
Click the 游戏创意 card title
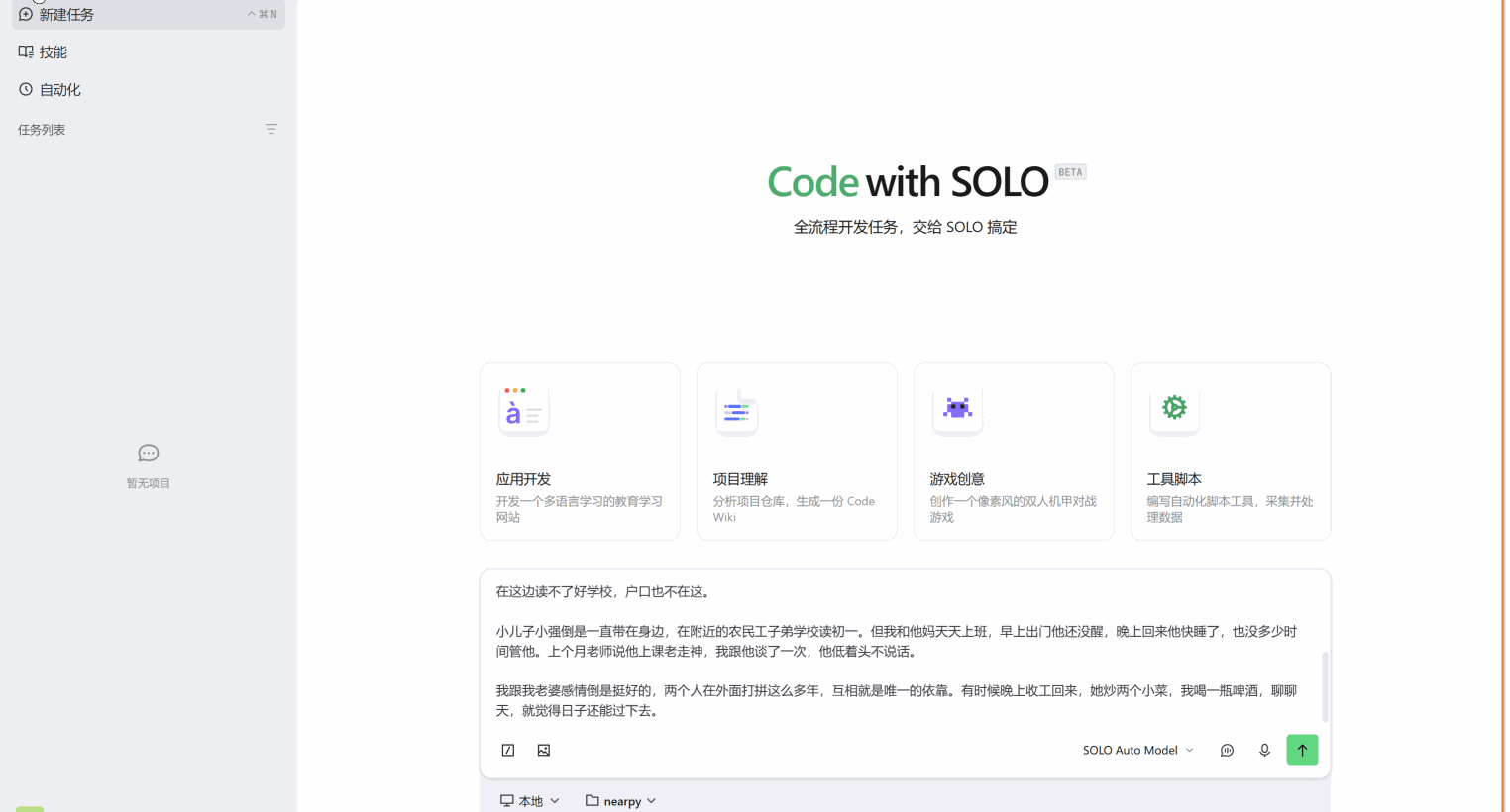957,479
